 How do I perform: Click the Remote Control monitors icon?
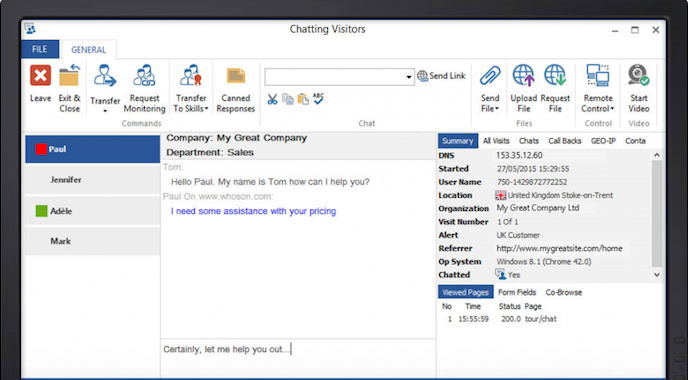pyautogui.click(x=598, y=75)
